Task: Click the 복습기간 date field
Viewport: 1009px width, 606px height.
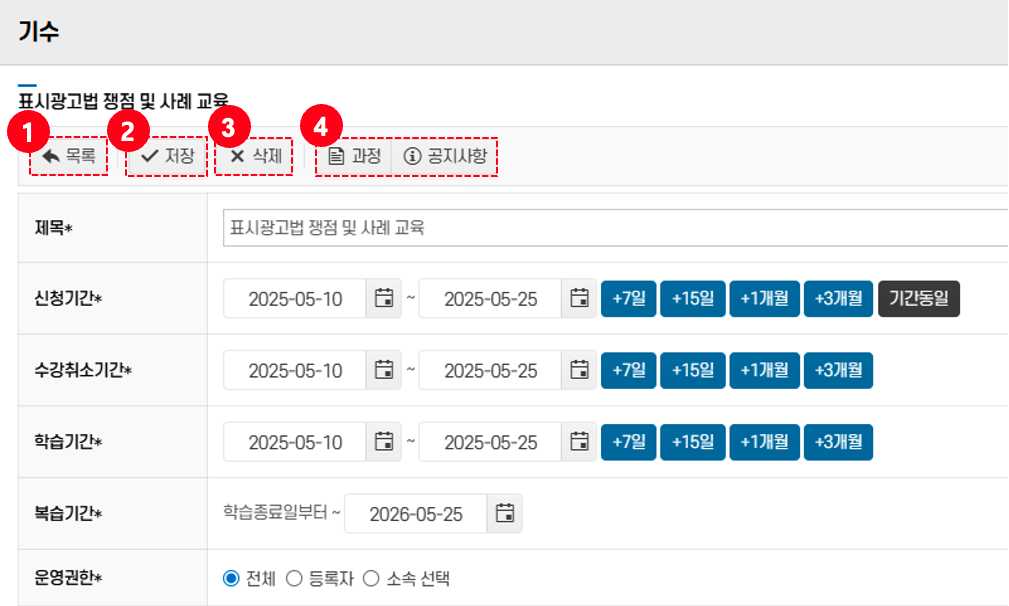Action: 415,514
